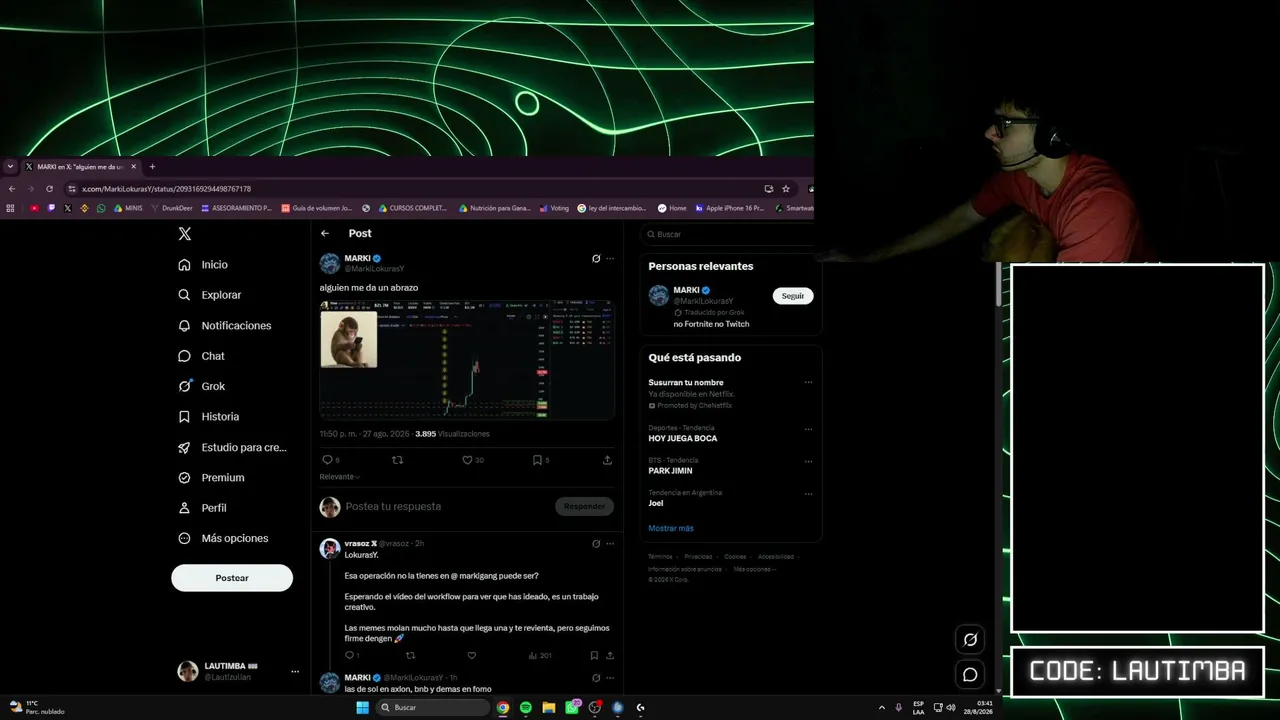This screenshot has height=720, width=1280.
Task: Open more options for 'Susurran tu nombre' ad
Action: [x=808, y=382]
